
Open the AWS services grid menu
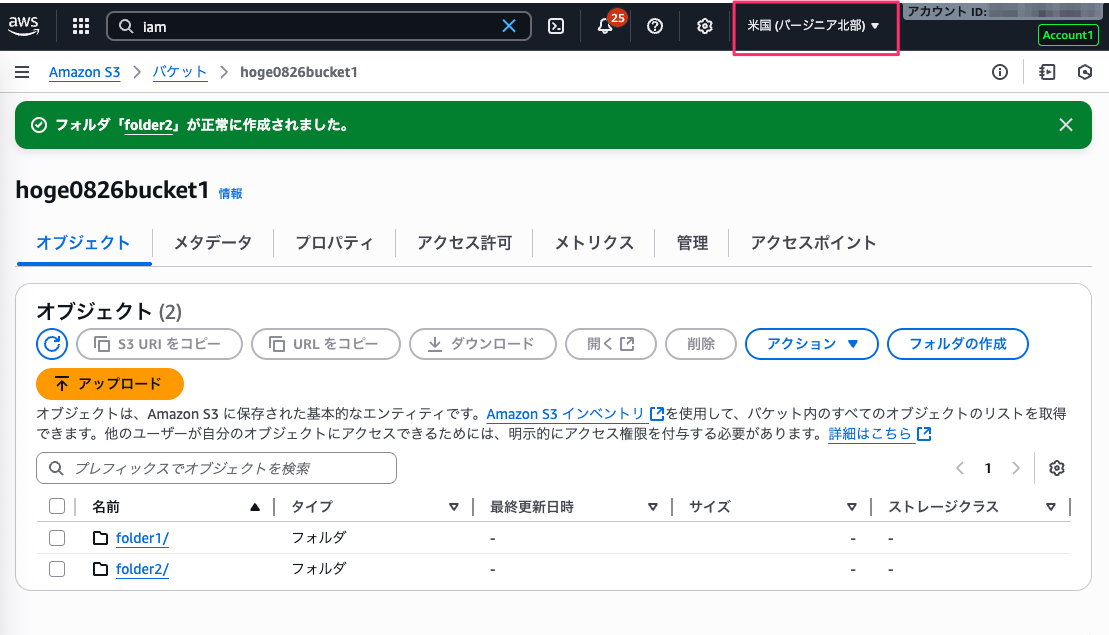point(81,26)
